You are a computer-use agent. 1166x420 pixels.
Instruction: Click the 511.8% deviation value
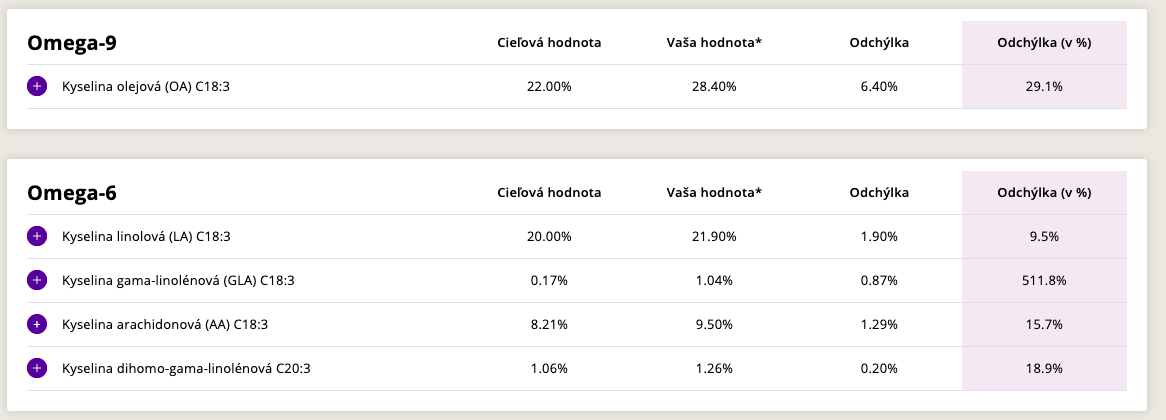(1044, 281)
